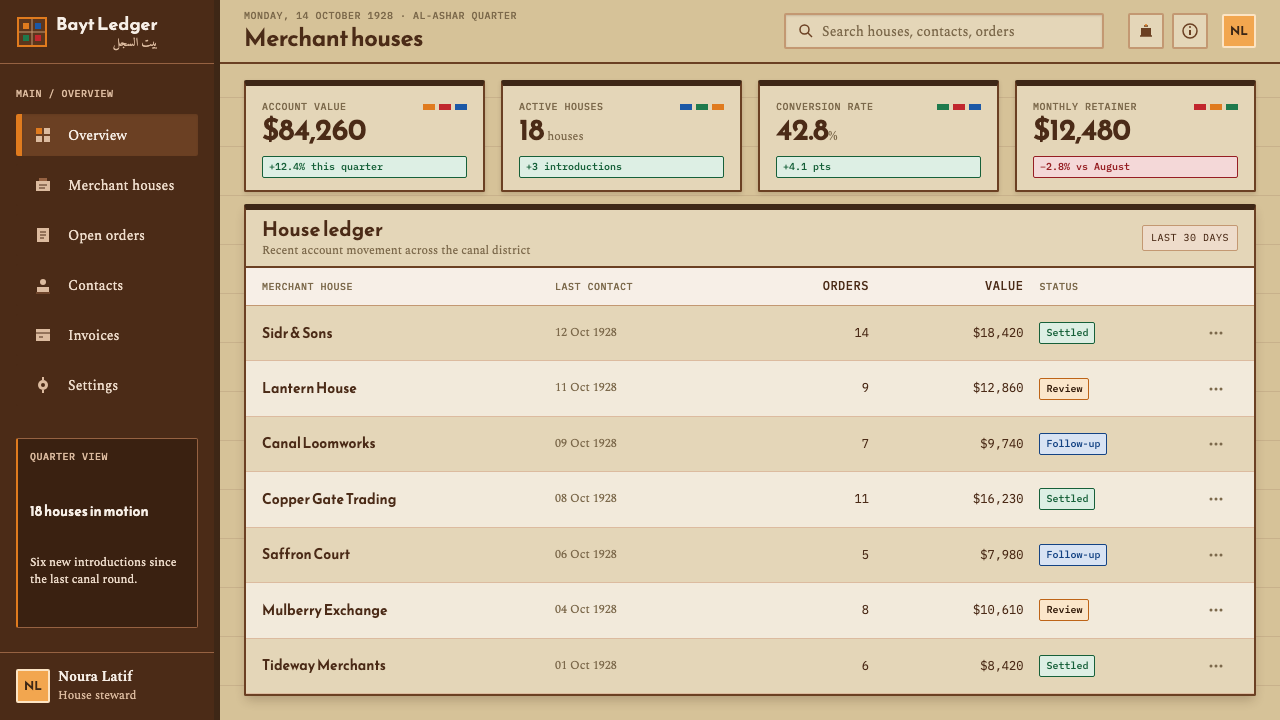The image size is (1280, 720).
Task: Open the more options for Canal Loomworks
Action: pyautogui.click(x=1216, y=444)
